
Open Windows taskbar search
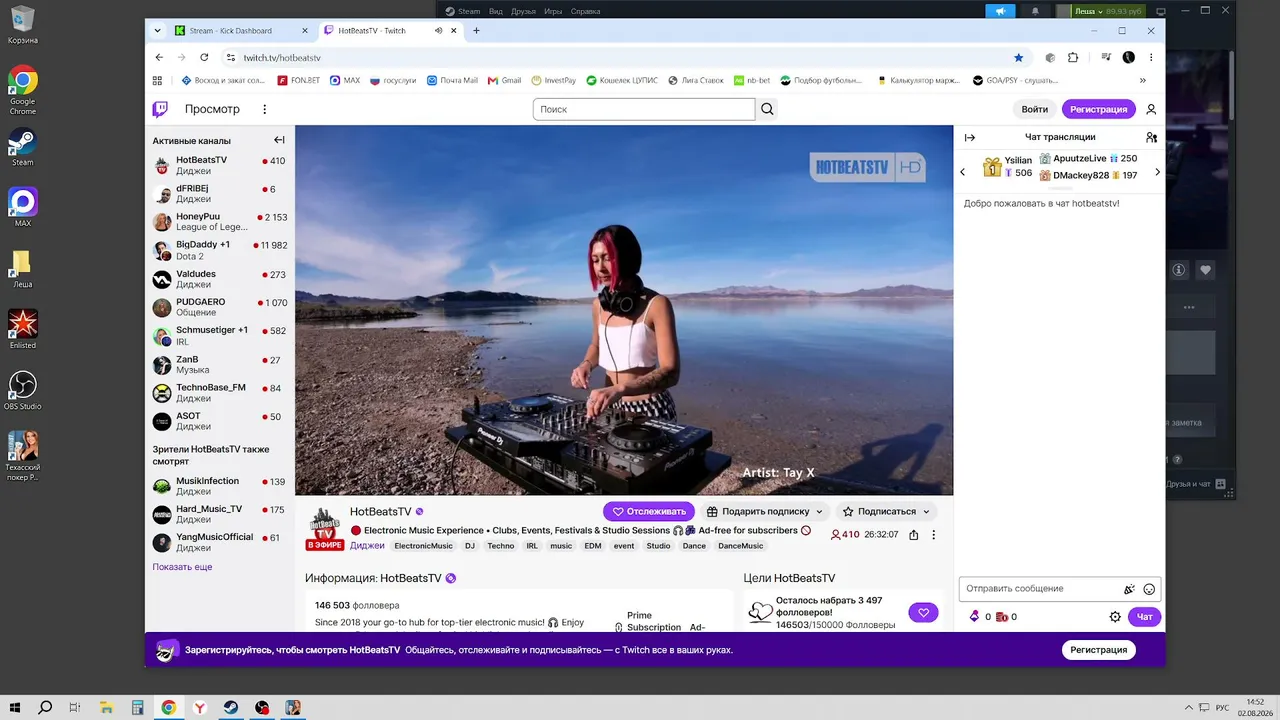tap(45, 708)
